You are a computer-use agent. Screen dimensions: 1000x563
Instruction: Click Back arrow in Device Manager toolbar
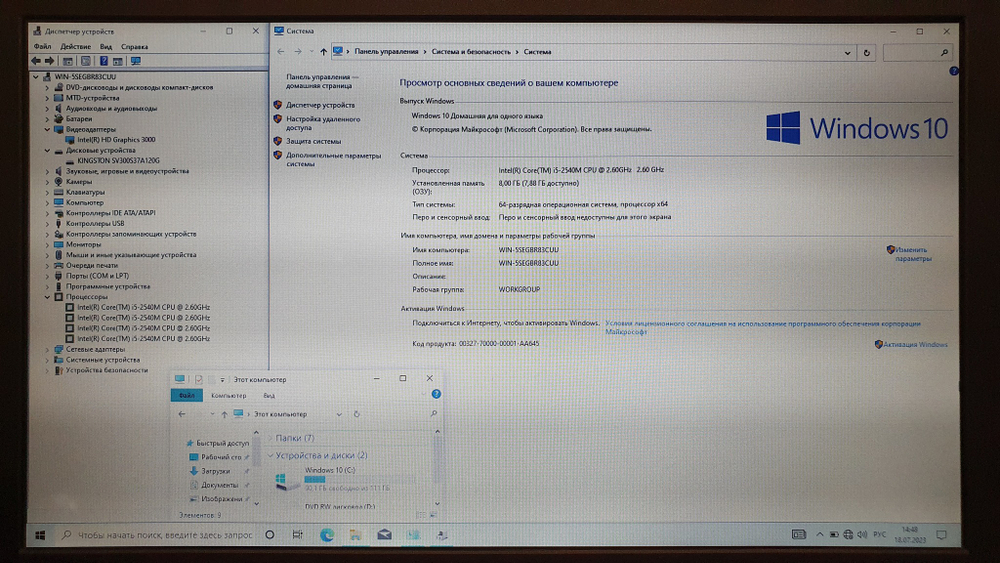click(x=36, y=61)
